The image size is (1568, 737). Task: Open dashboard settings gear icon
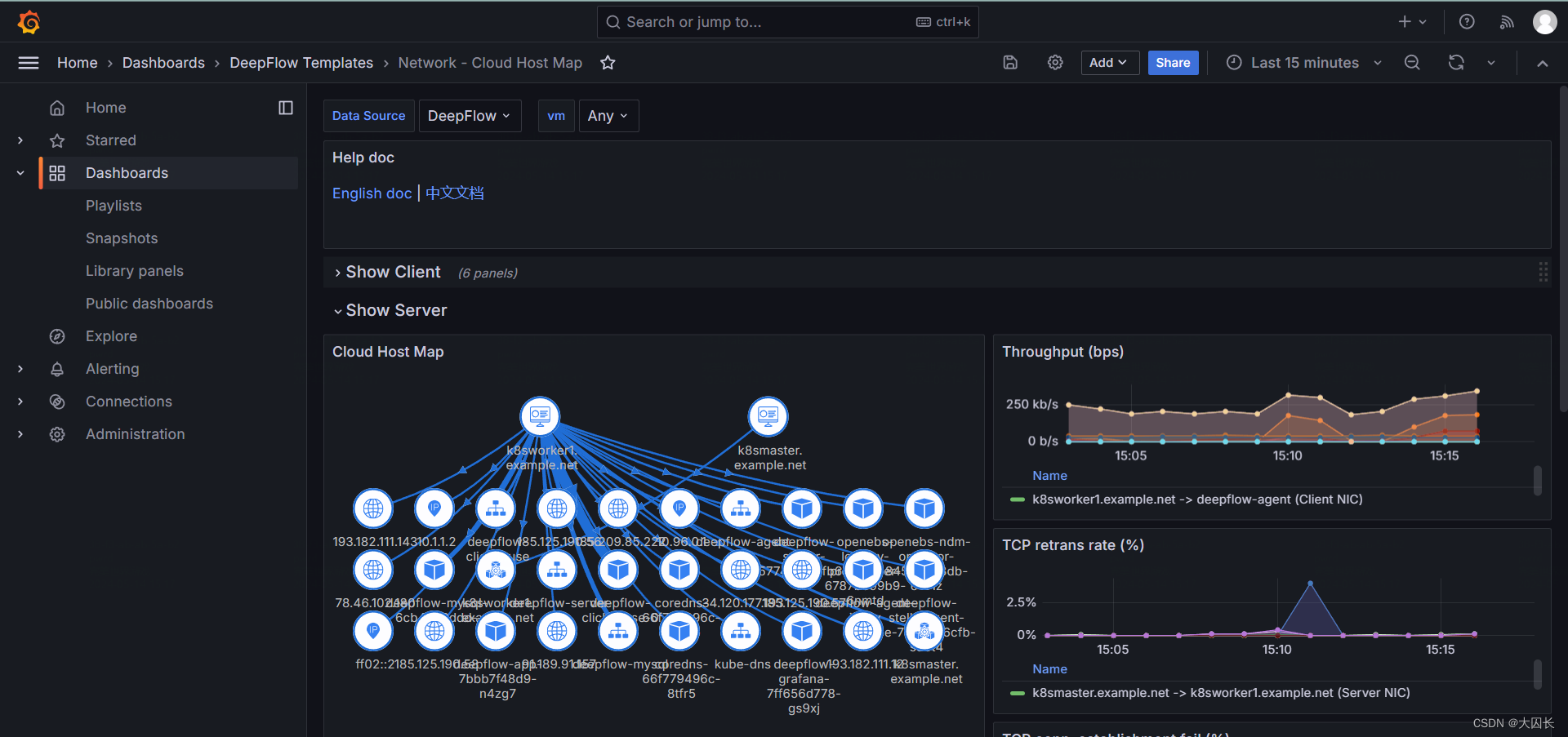[x=1055, y=63]
